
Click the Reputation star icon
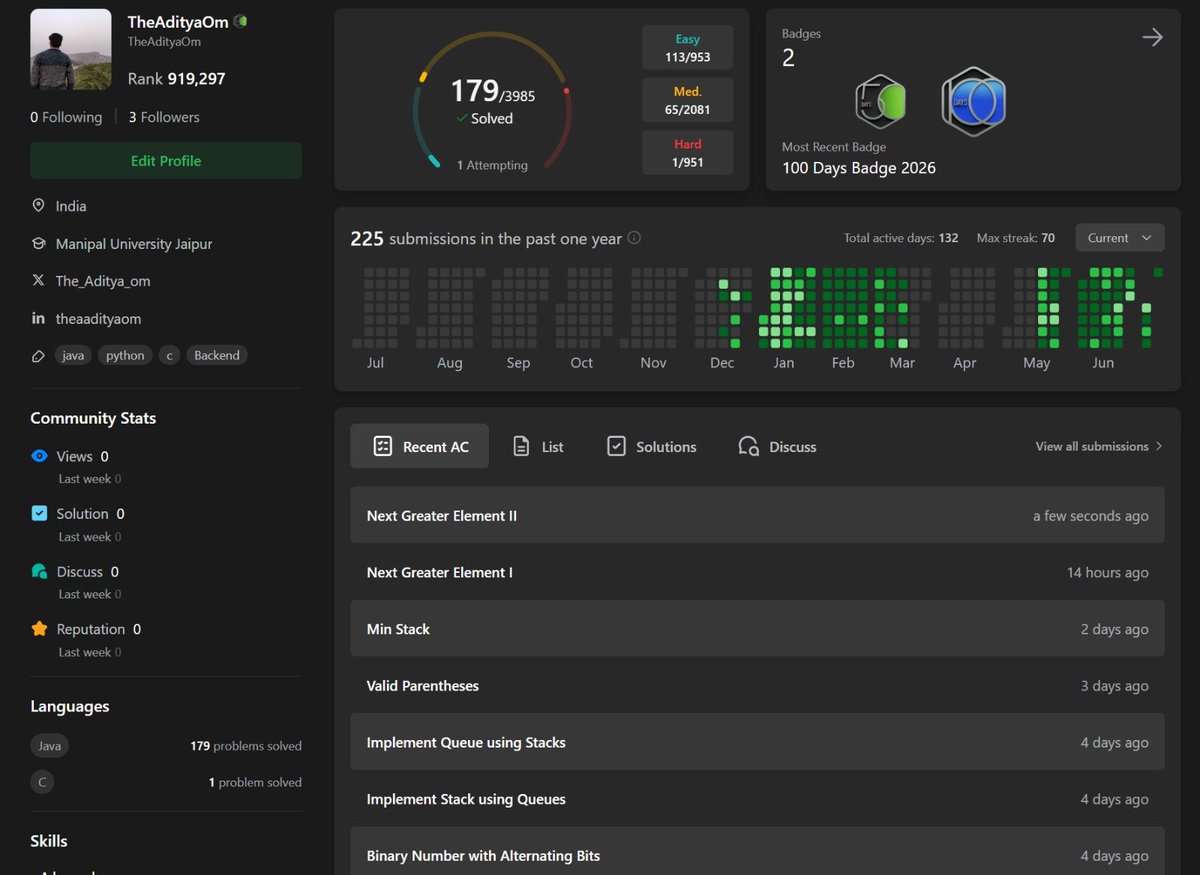[x=39, y=629]
